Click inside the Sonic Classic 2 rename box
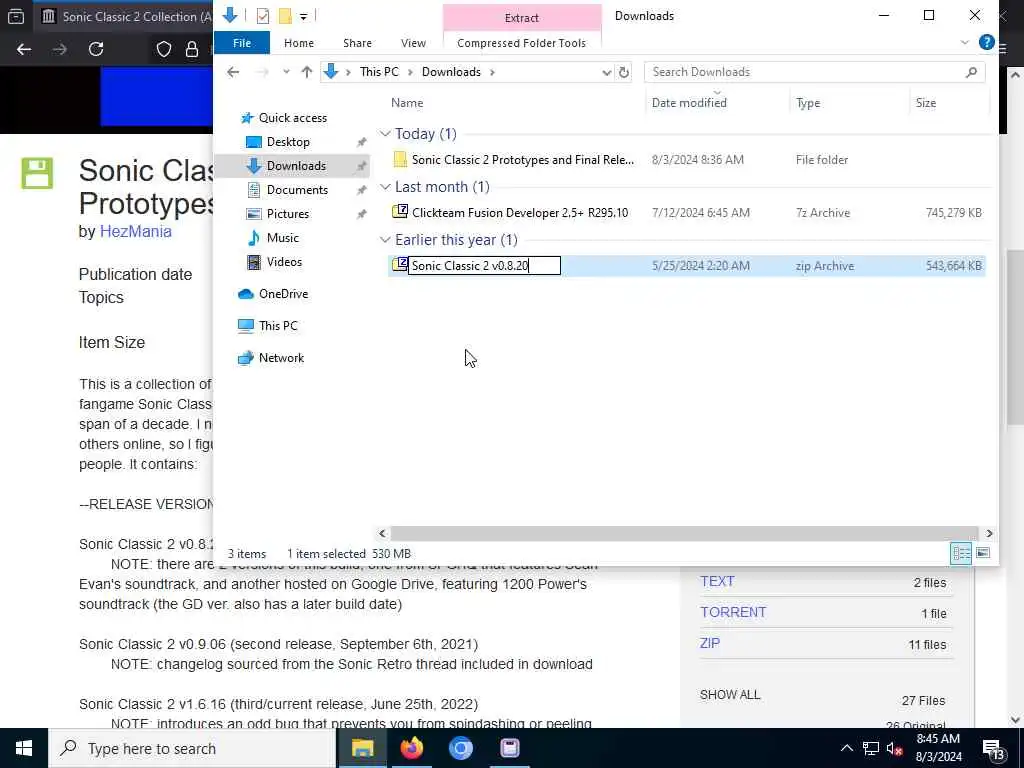The image size is (1024, 768). 484,265
